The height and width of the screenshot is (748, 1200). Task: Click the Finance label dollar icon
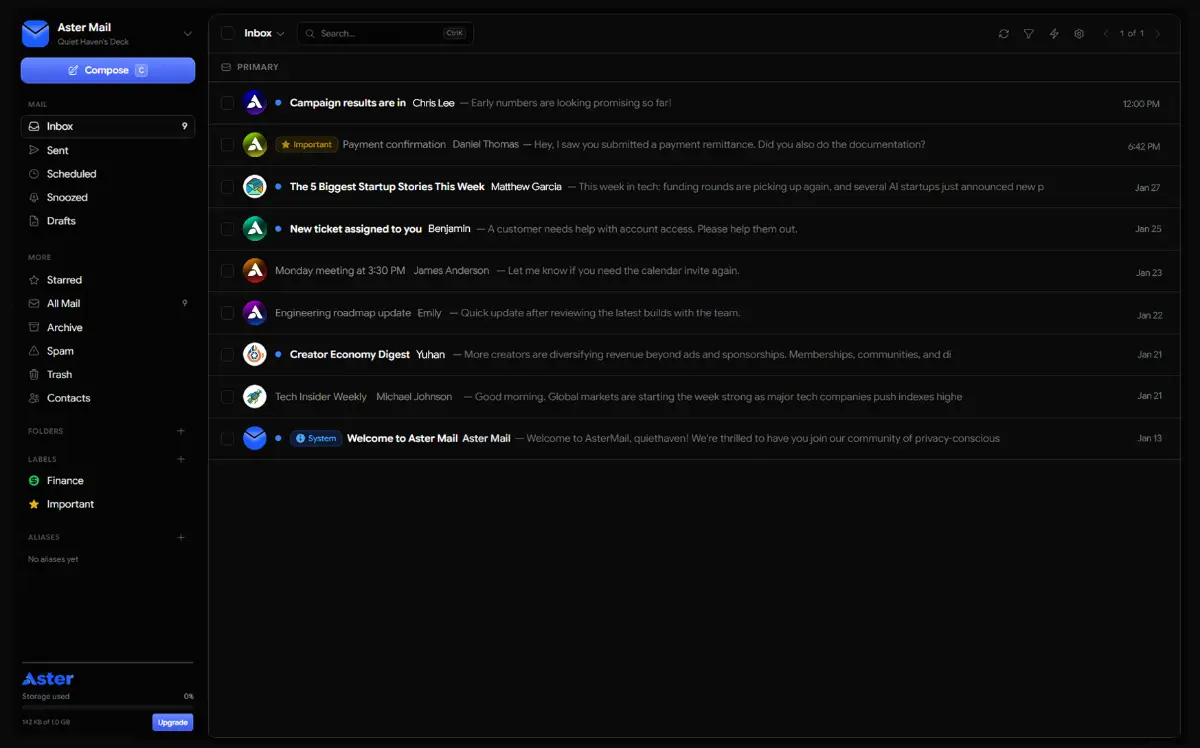pos(34,481)
